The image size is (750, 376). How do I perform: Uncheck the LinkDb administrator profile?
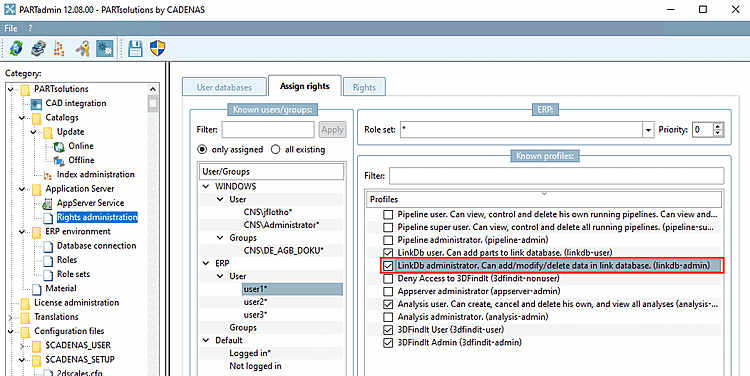click(x=388, y=265)
